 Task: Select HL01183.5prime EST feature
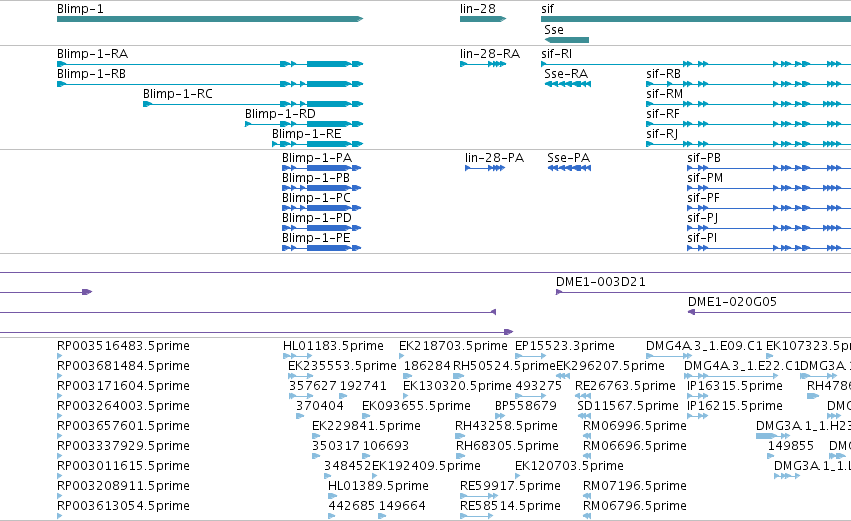(x=297, y=357)
